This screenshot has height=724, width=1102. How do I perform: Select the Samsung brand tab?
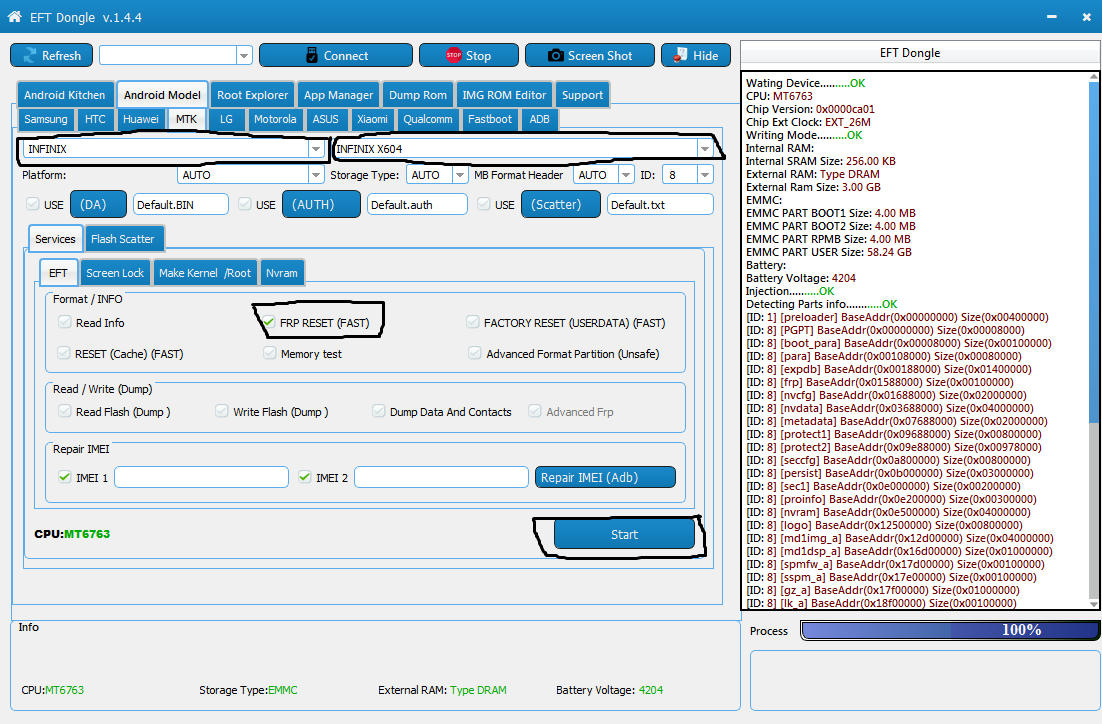click(x=46, y=119)
